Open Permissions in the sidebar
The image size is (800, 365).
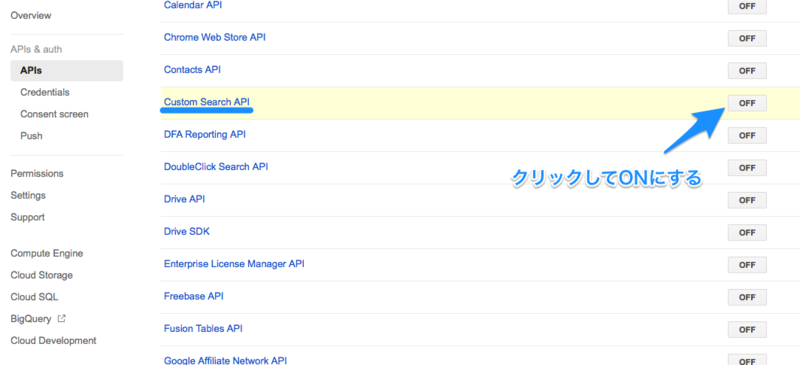[37, 174]
